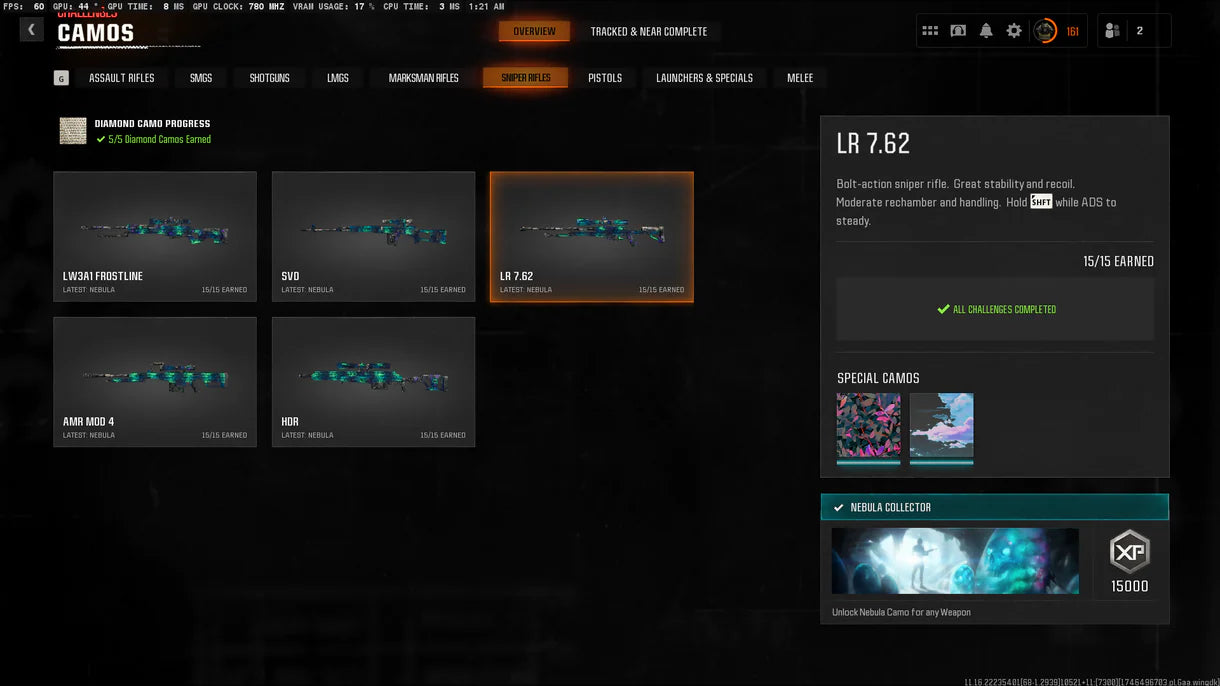This screenshot has height=686, width=1220.
Task: Select the AMR Mod 4 weapon card
Action: click(x=155, y=382)
